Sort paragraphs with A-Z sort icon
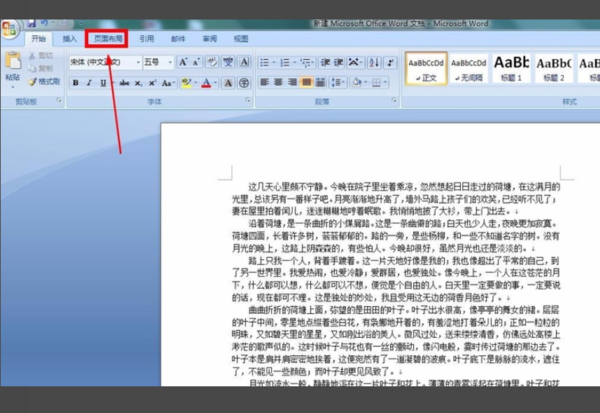The image size is (600, 413). (374, 62)
